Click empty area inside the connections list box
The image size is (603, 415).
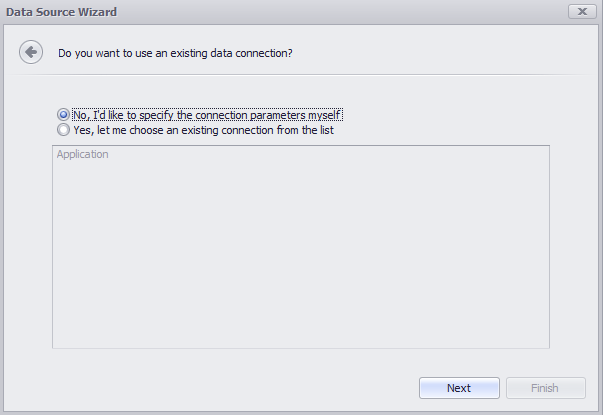[x=301, y=254]
